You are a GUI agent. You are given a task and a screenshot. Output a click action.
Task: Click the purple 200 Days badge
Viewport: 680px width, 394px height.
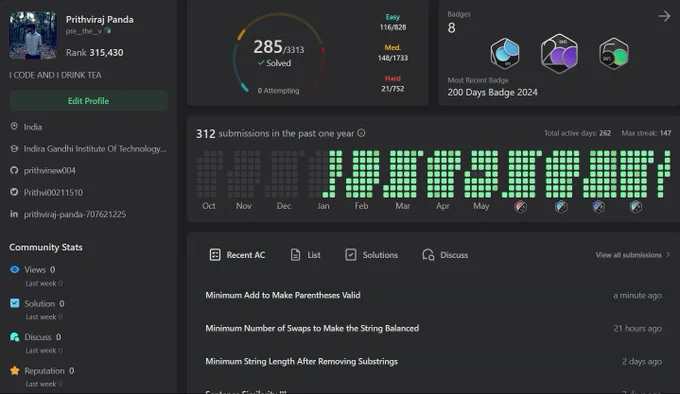559,54
